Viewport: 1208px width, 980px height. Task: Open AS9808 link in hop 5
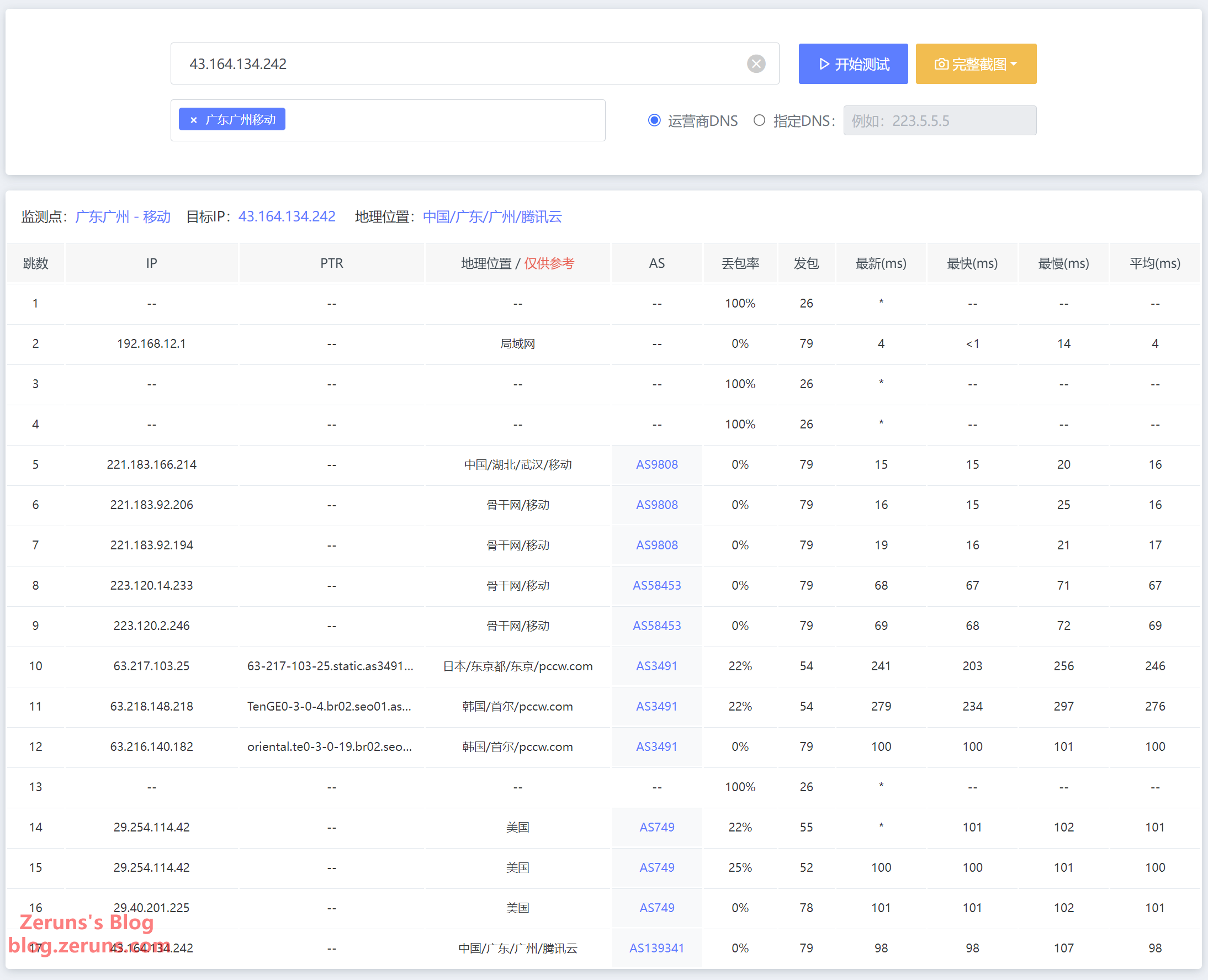click(x=656, y=464)
